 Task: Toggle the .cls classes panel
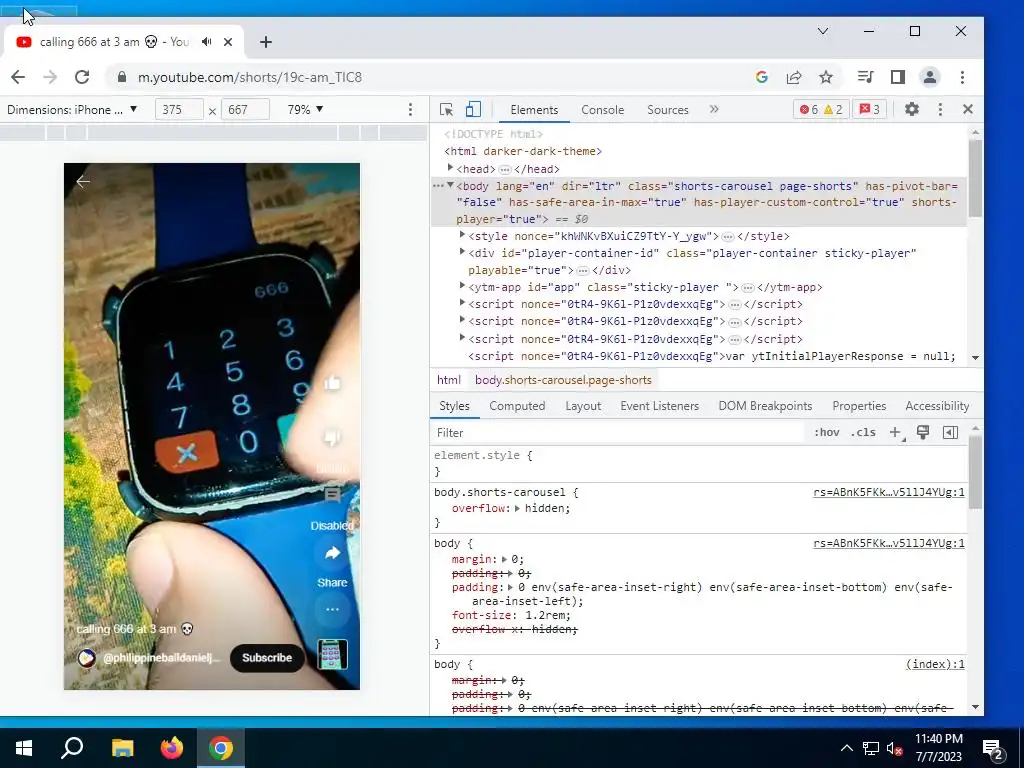pos(863,432)
